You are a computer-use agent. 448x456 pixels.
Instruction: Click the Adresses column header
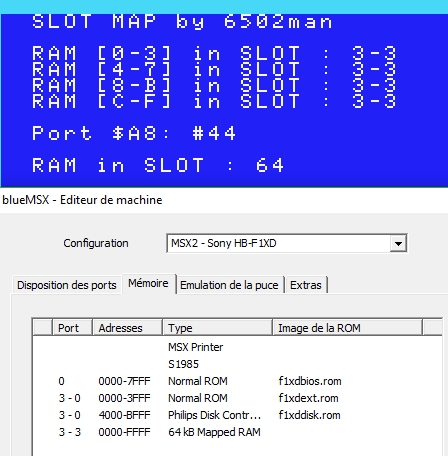(127, 328)
